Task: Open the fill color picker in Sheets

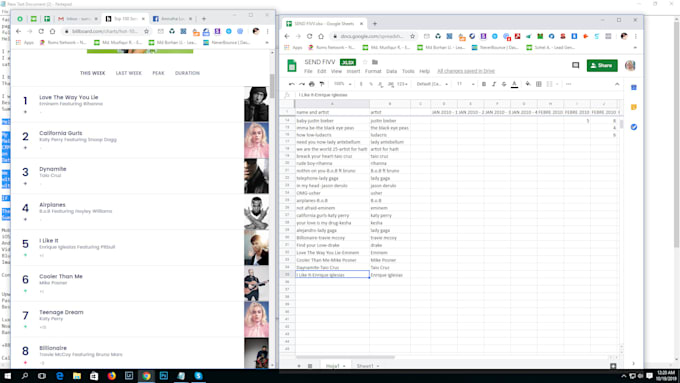Action: pyautogui.click(x=528, y=84)
